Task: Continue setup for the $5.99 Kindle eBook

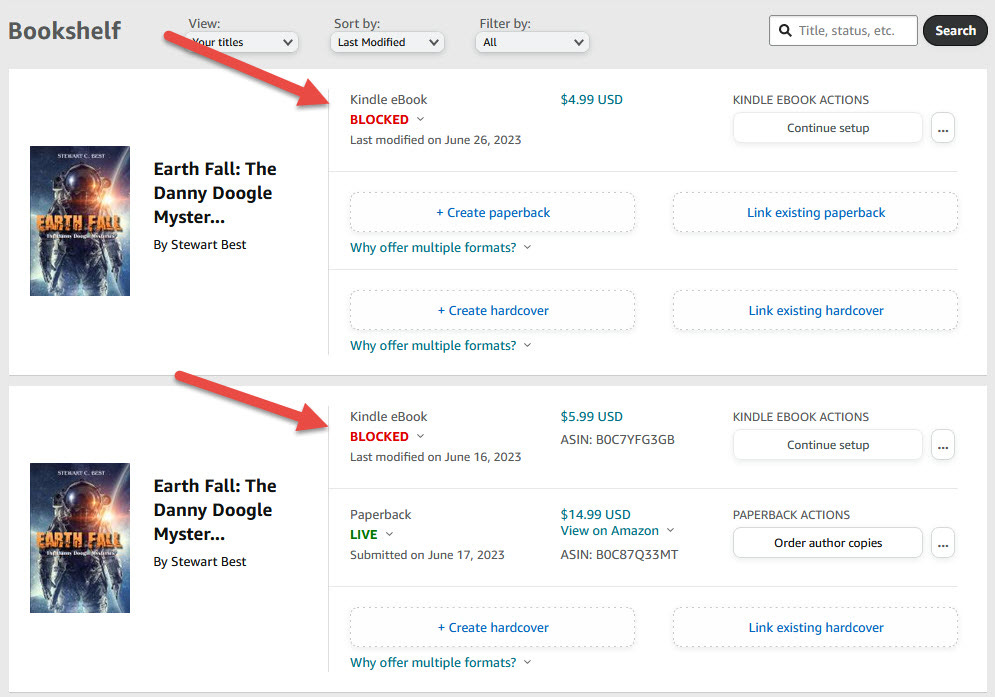Action: (x=827, y=445)
